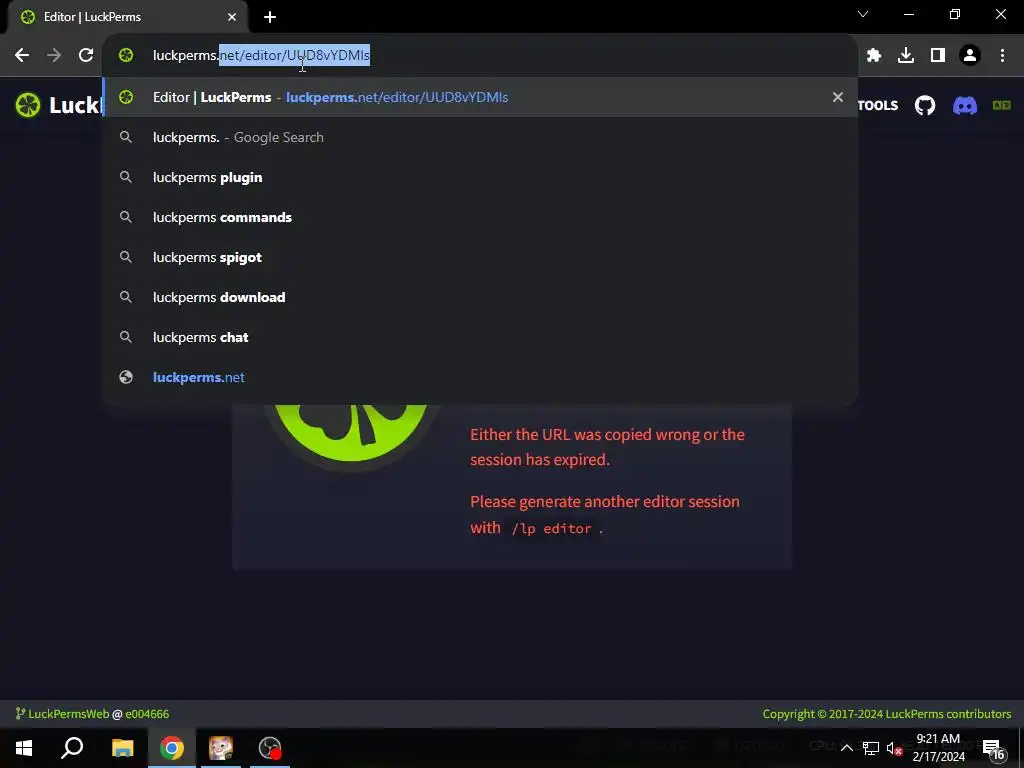Pick the 'luckperms download' suggestion
Image resolution: width=1024 pixels, height=768 pixels.
pos(480,297)
